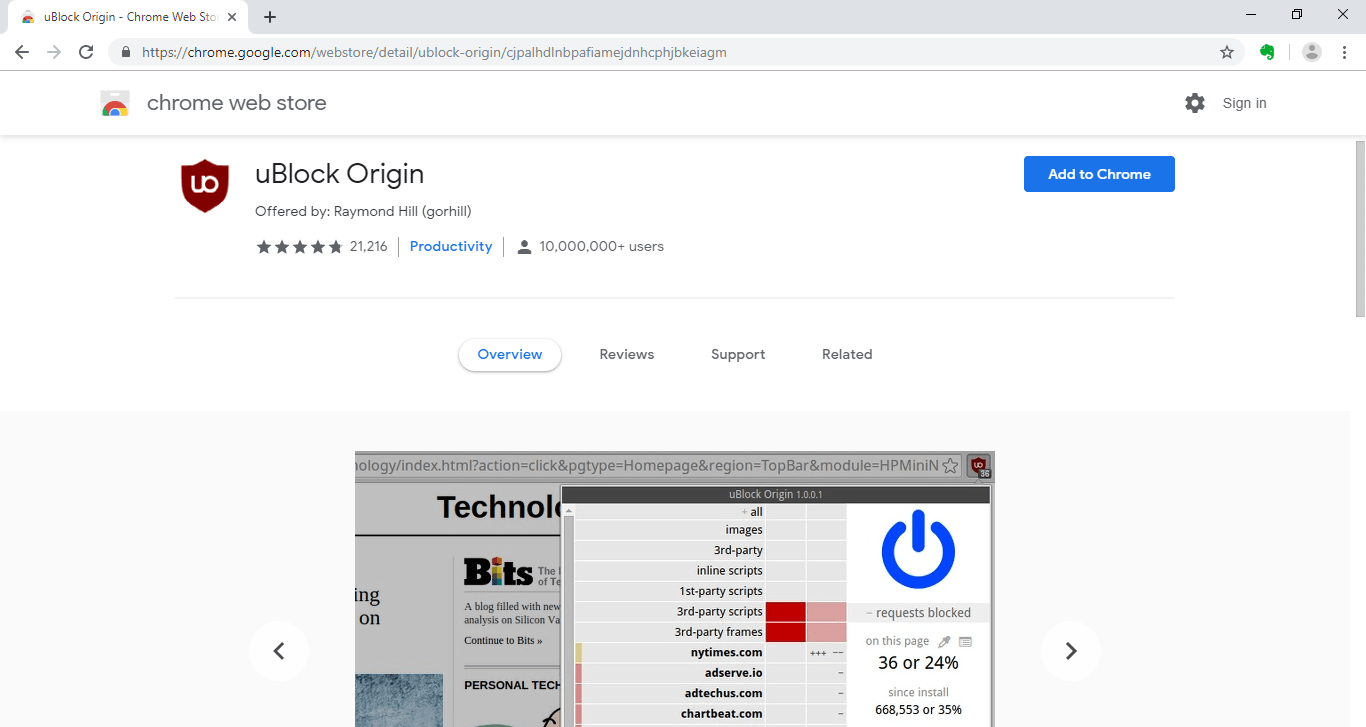Open web store settings gear
The width and height of the screenshot is (1366, 727).
(1195, 103)
